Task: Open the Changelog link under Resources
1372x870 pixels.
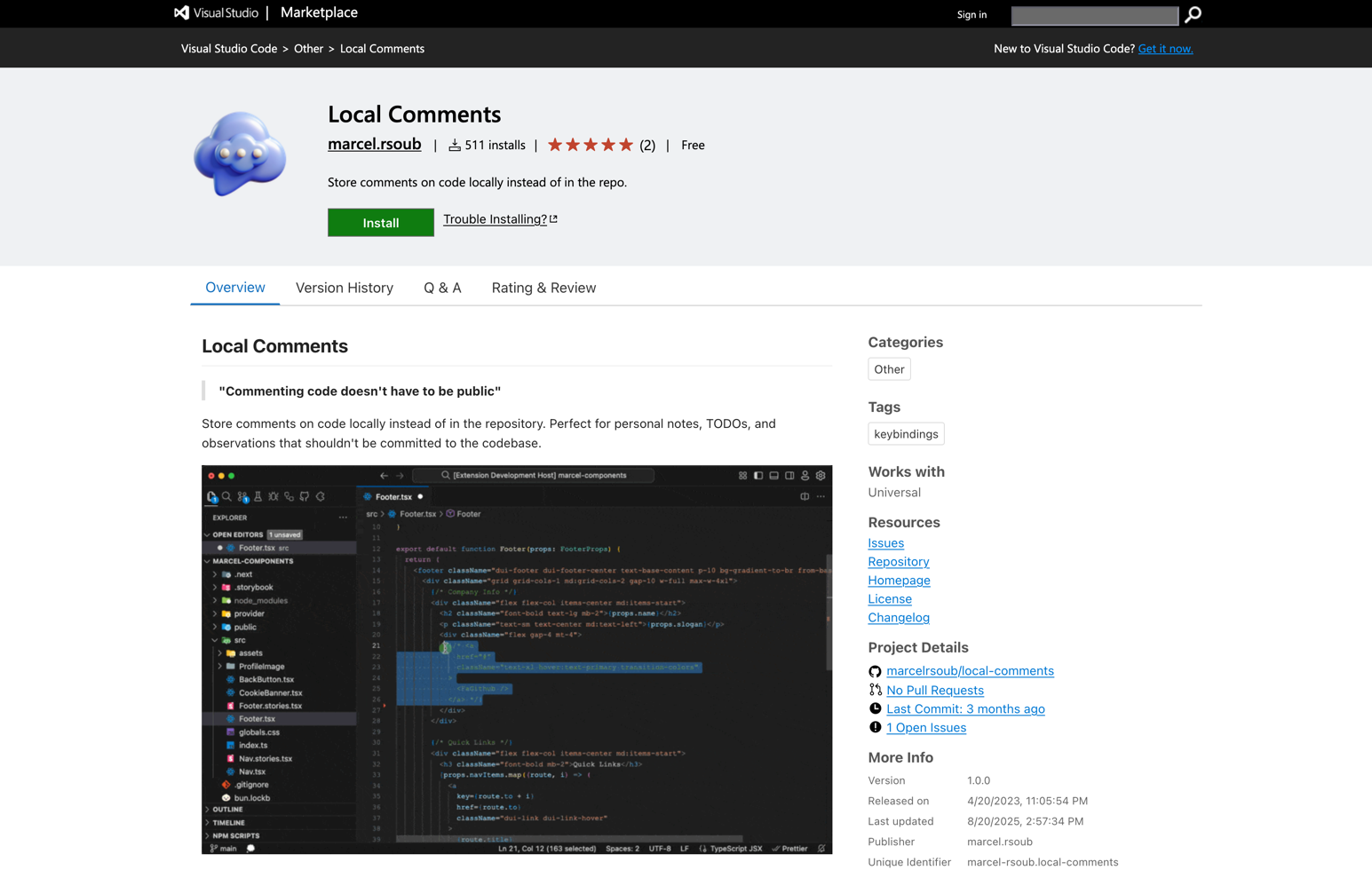Action: tap(898, 617)
